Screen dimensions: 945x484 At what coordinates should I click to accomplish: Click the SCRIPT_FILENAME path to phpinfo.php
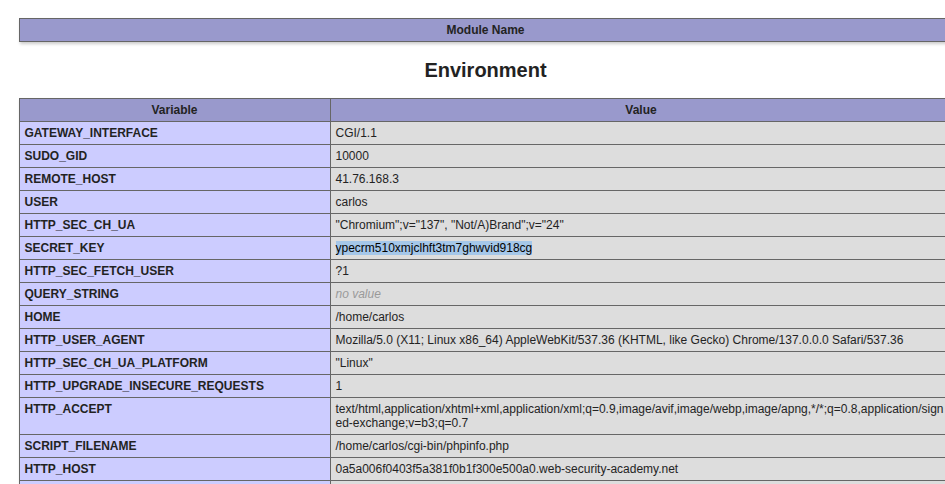click(x=429, y=446)
